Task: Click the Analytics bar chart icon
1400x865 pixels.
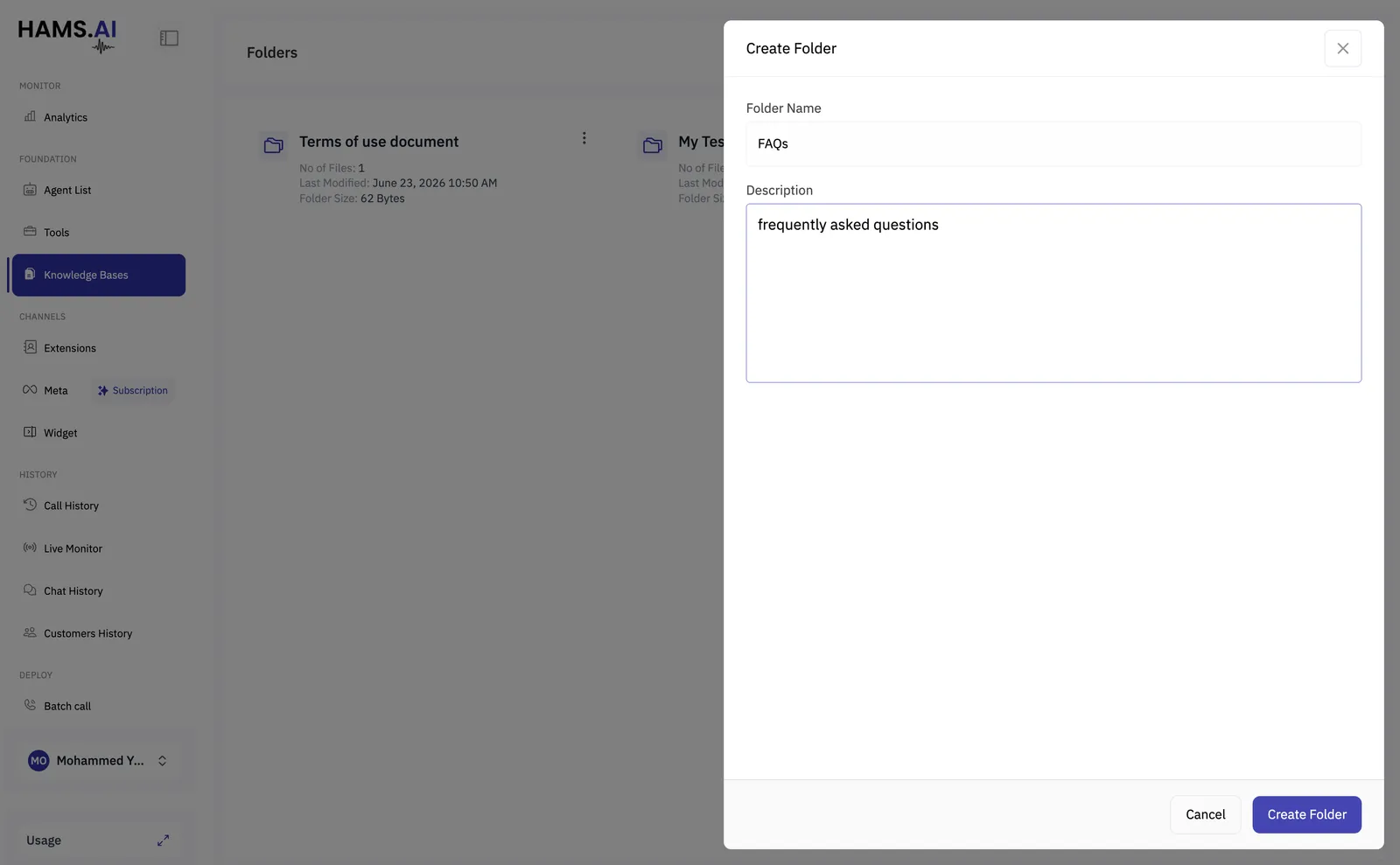Action: 30,116
